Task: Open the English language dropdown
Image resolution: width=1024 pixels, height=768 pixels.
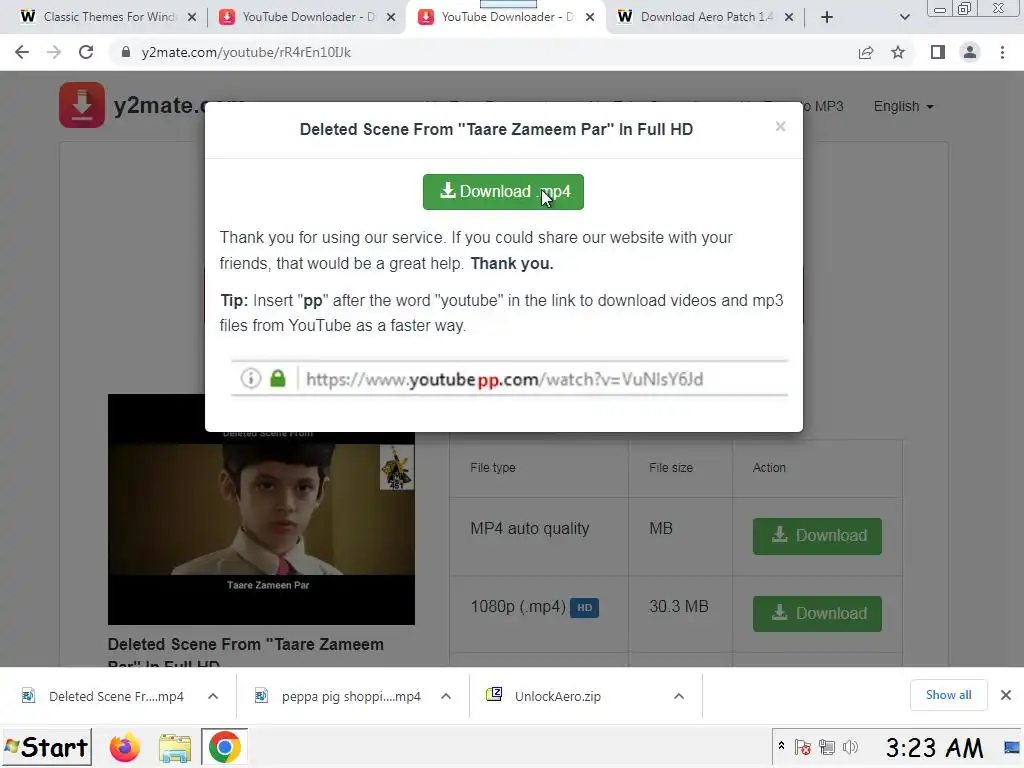Action: click(x=903, y=106)
